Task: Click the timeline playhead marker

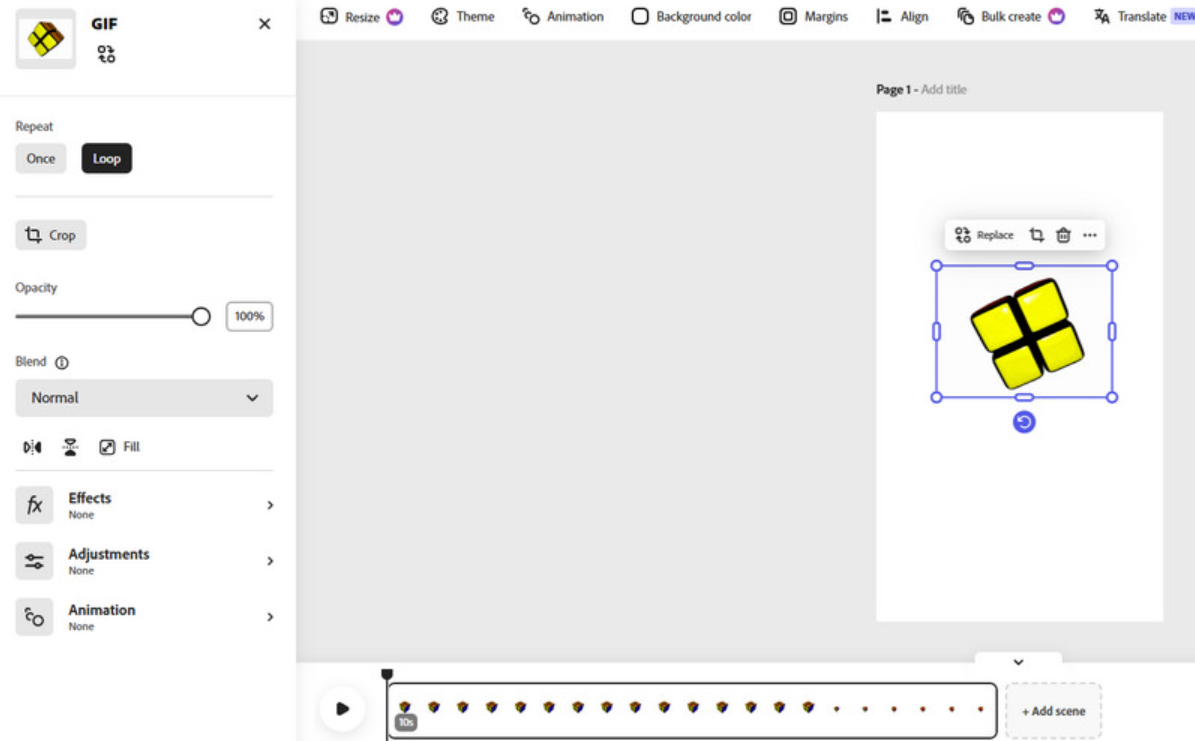Action: click(387, 675)
